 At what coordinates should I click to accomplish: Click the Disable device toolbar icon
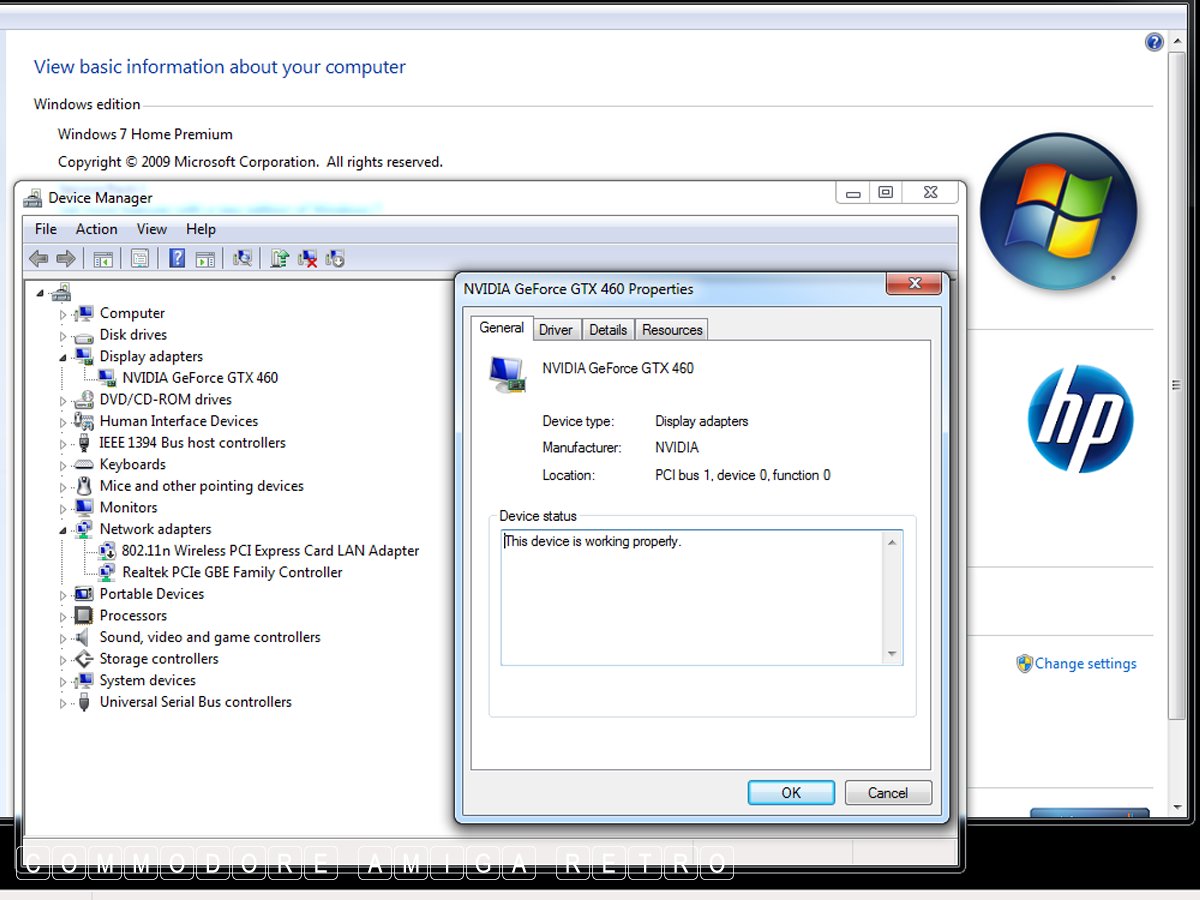pyautogui.click(x=335, y=259)
